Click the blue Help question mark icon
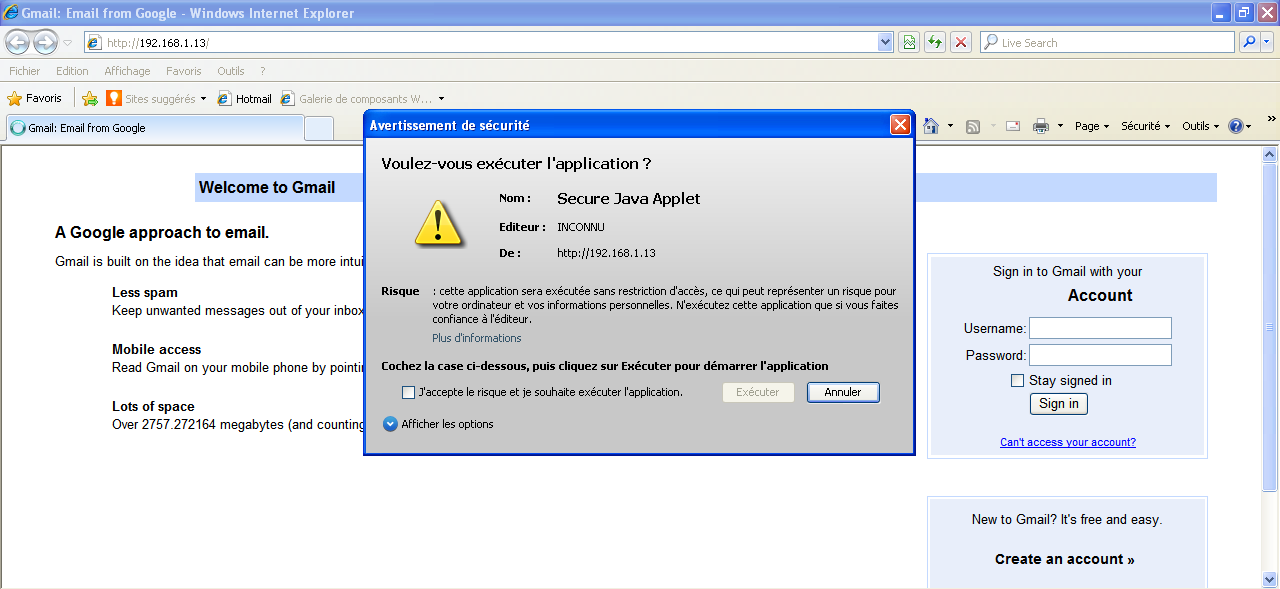The image size is (1280, 589). tap(1236, 126)
